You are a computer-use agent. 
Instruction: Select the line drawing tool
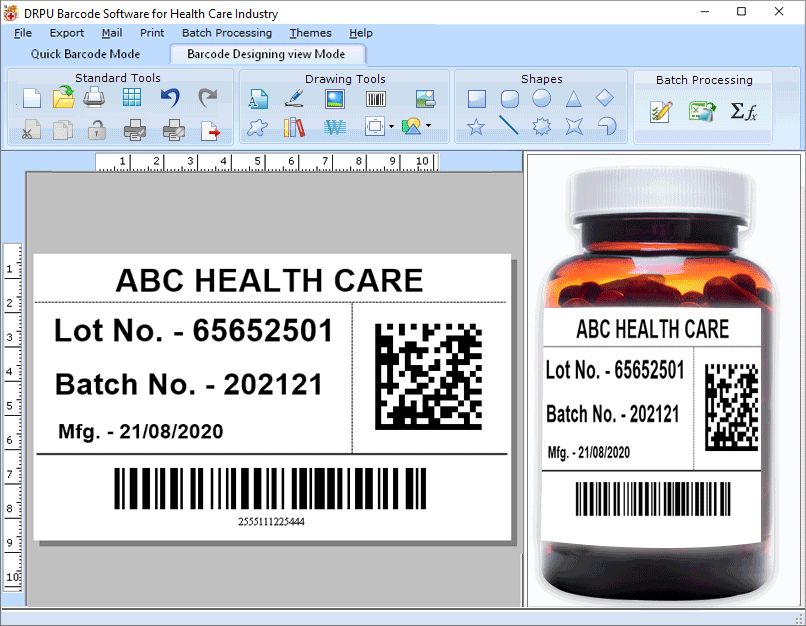pyautogui.click(x=509, y=125)
